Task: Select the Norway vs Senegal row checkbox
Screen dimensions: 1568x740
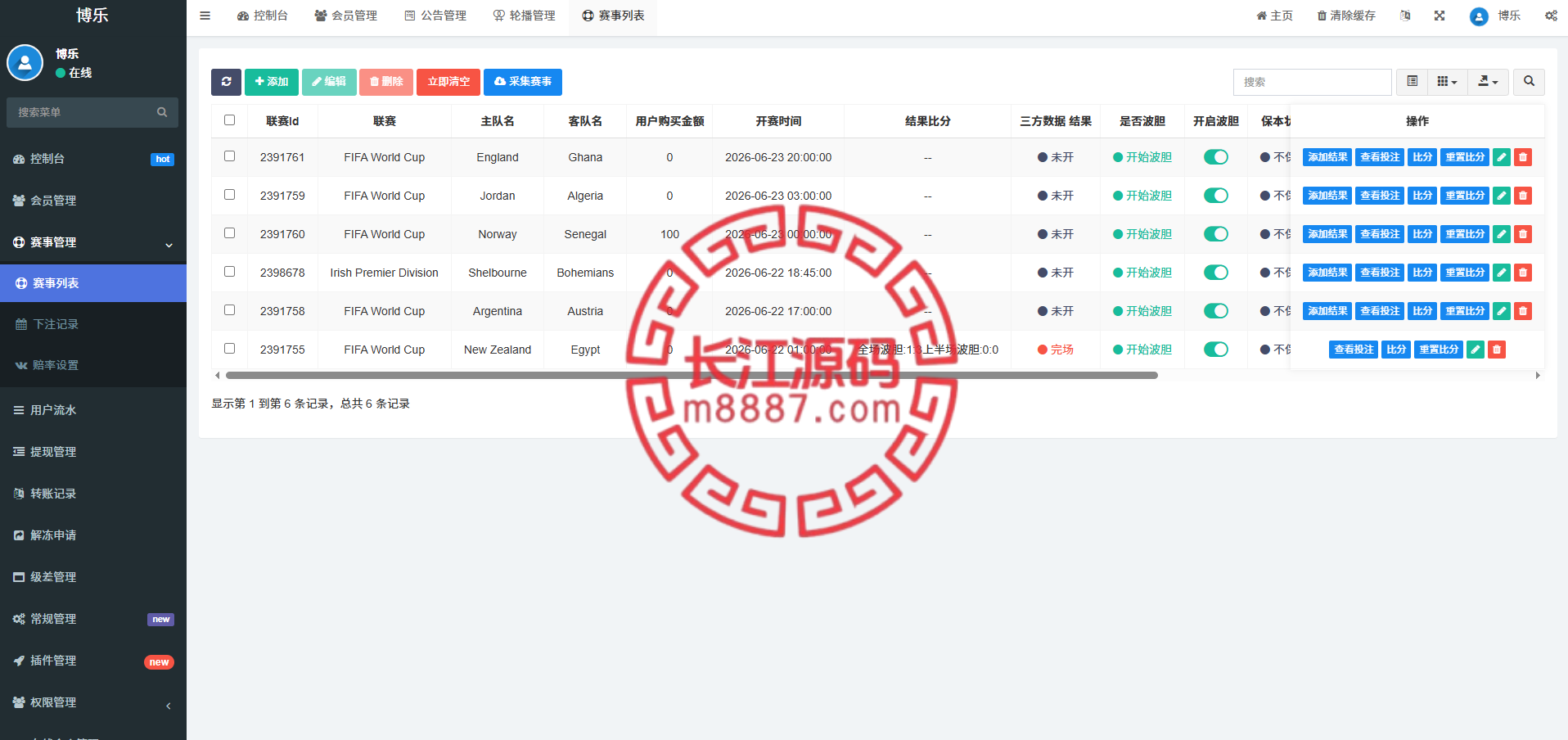Action: coord(230,233)
